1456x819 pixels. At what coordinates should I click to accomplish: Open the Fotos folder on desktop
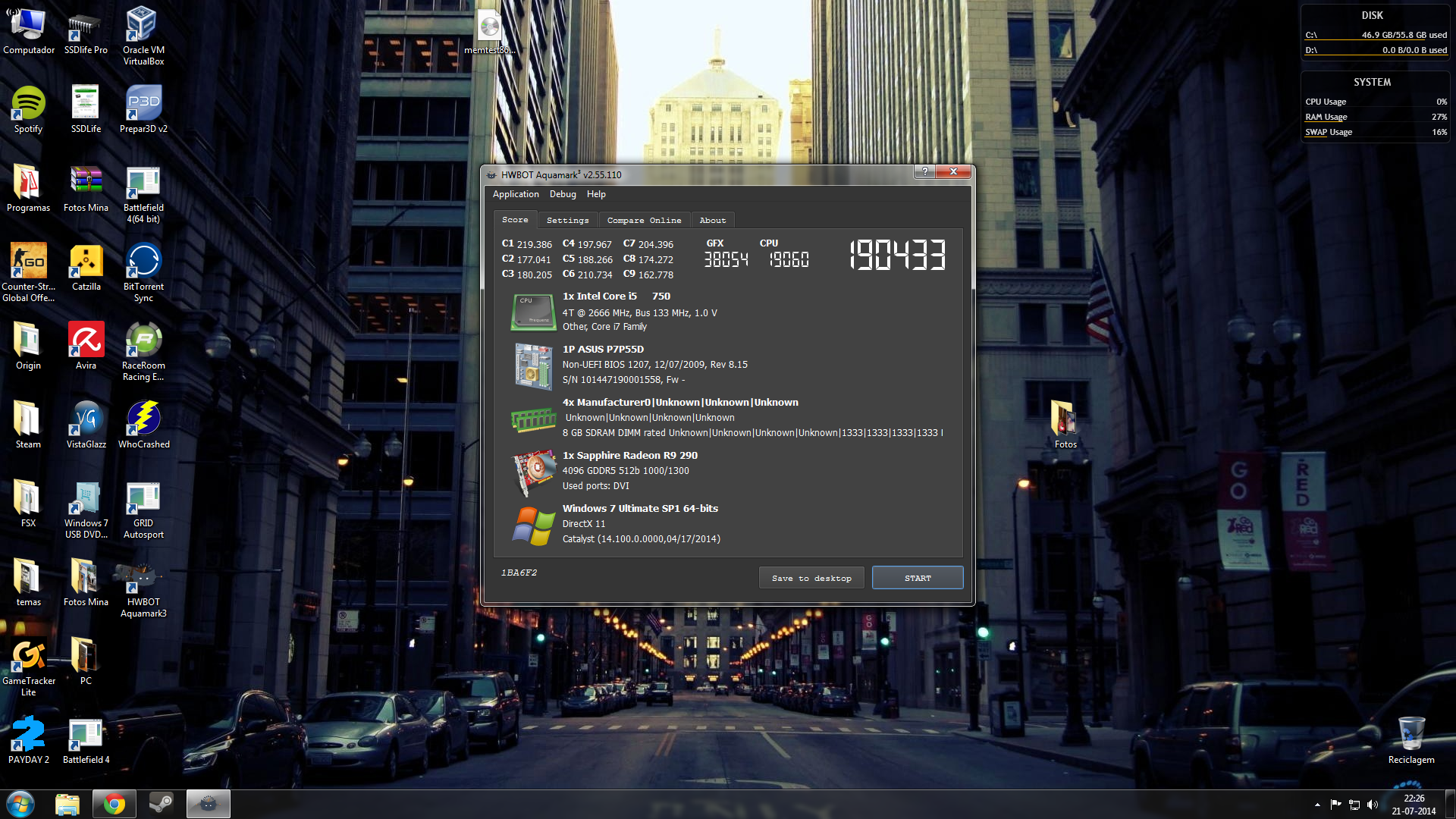[1065, 425]
